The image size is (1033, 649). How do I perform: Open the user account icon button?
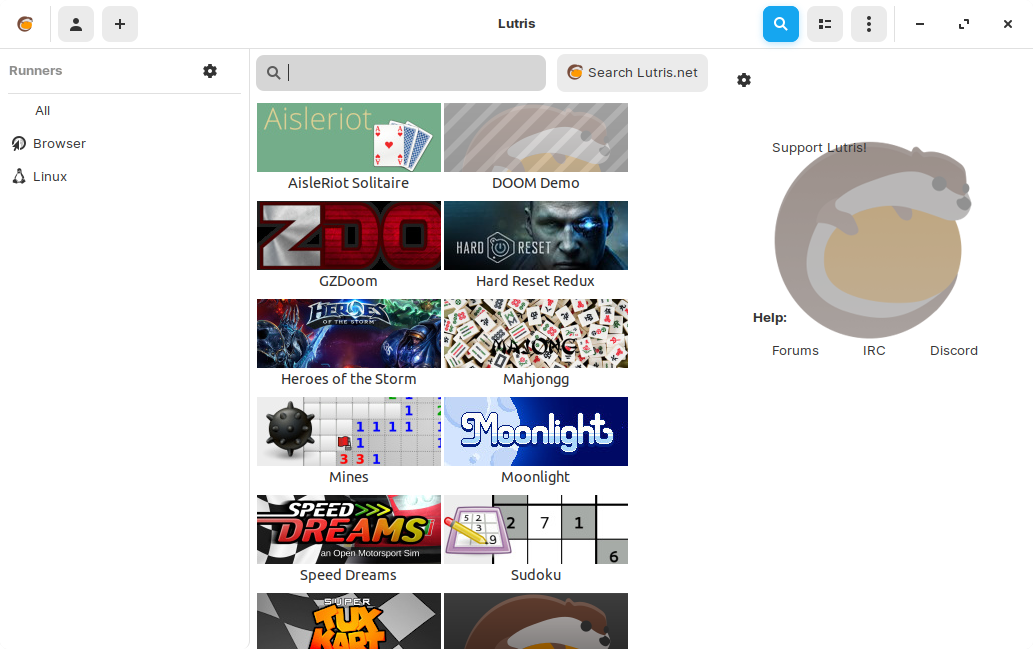[x=76, y=24]
